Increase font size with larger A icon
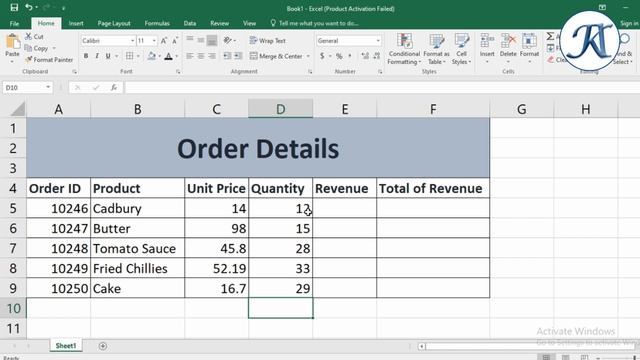 point(164,41)
